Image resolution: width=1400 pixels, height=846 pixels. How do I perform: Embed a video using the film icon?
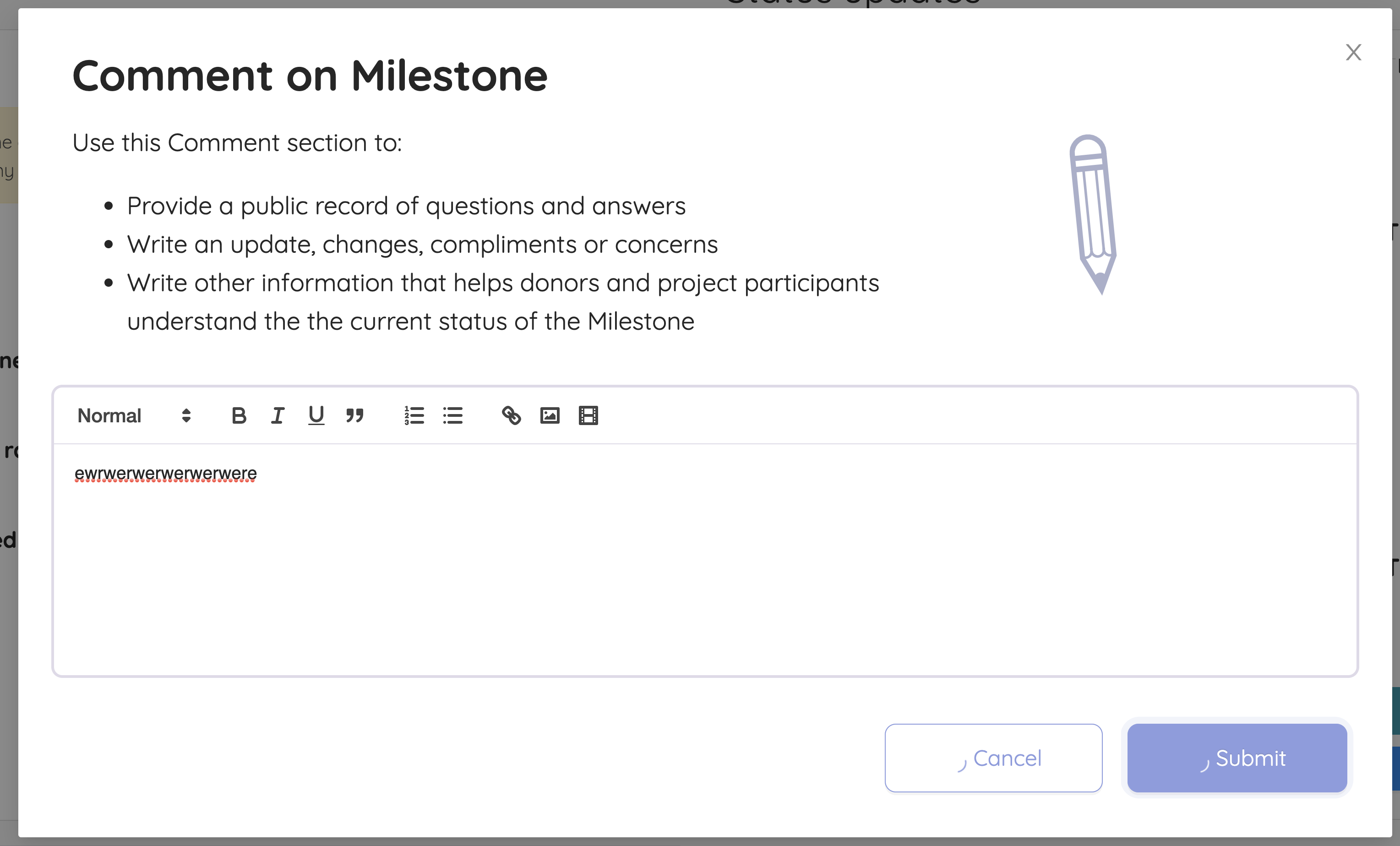point(588,416)
